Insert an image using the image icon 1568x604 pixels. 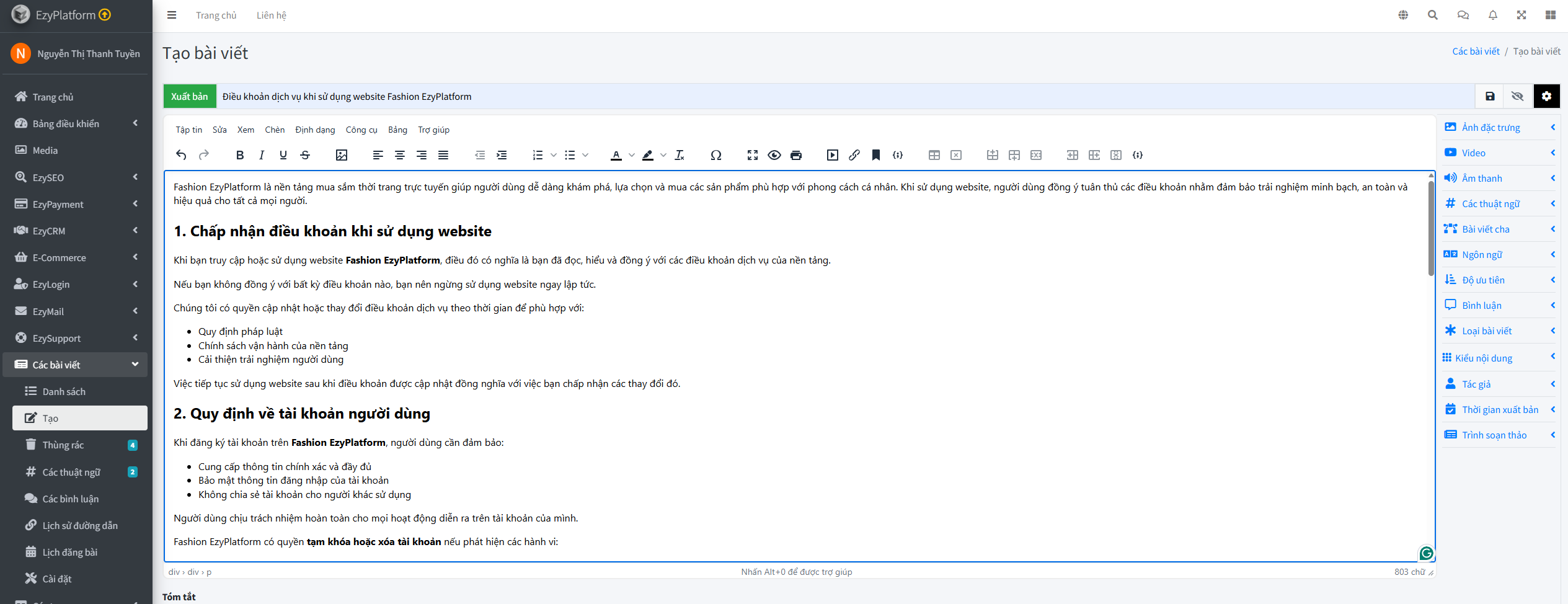point(342,155)
